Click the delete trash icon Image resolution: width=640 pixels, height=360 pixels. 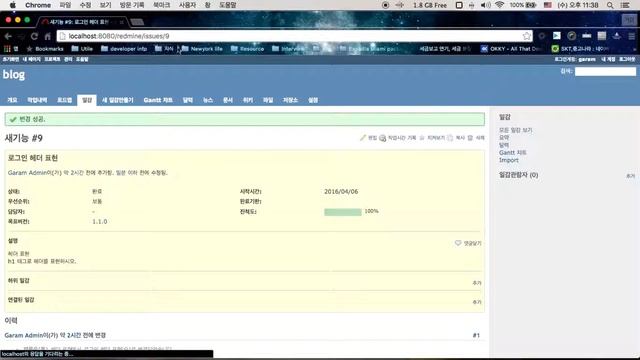[x=470, y=138]
